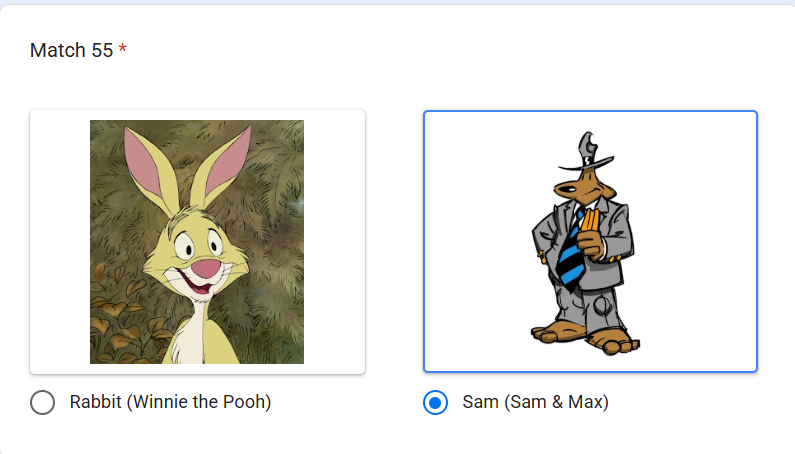Viewport: 795px width, 454px height.
Task: Click Rabbit's left pink ear
Action: pyautogui.click(x=147, y=165)
